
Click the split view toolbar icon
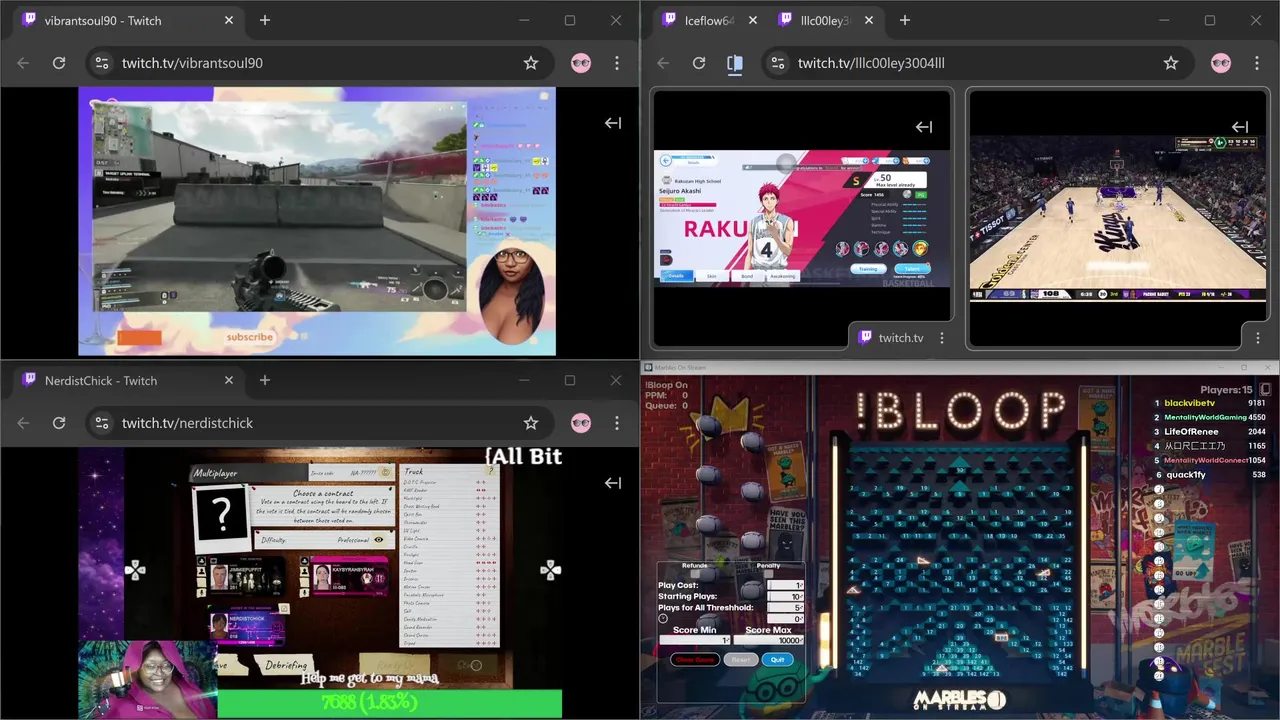[x=735, y=63]
